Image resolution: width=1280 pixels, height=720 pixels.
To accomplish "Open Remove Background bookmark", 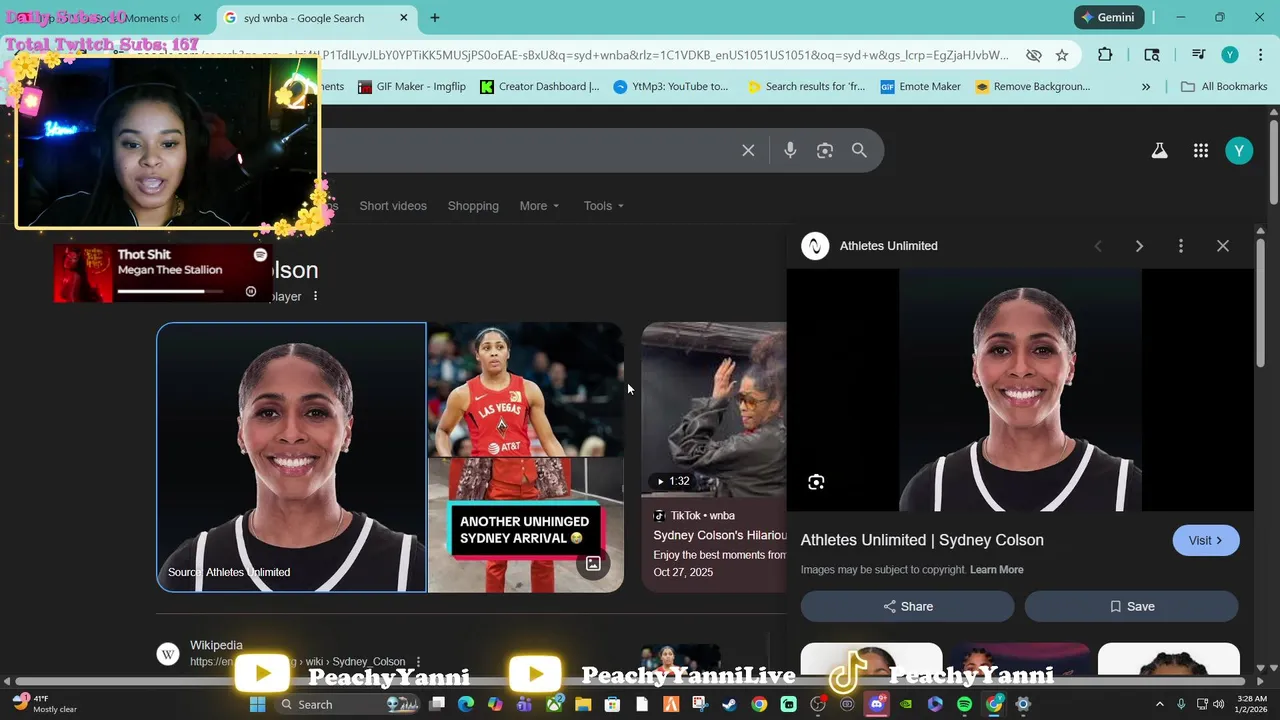I will pyautogui.click(x=1033, y=87).
